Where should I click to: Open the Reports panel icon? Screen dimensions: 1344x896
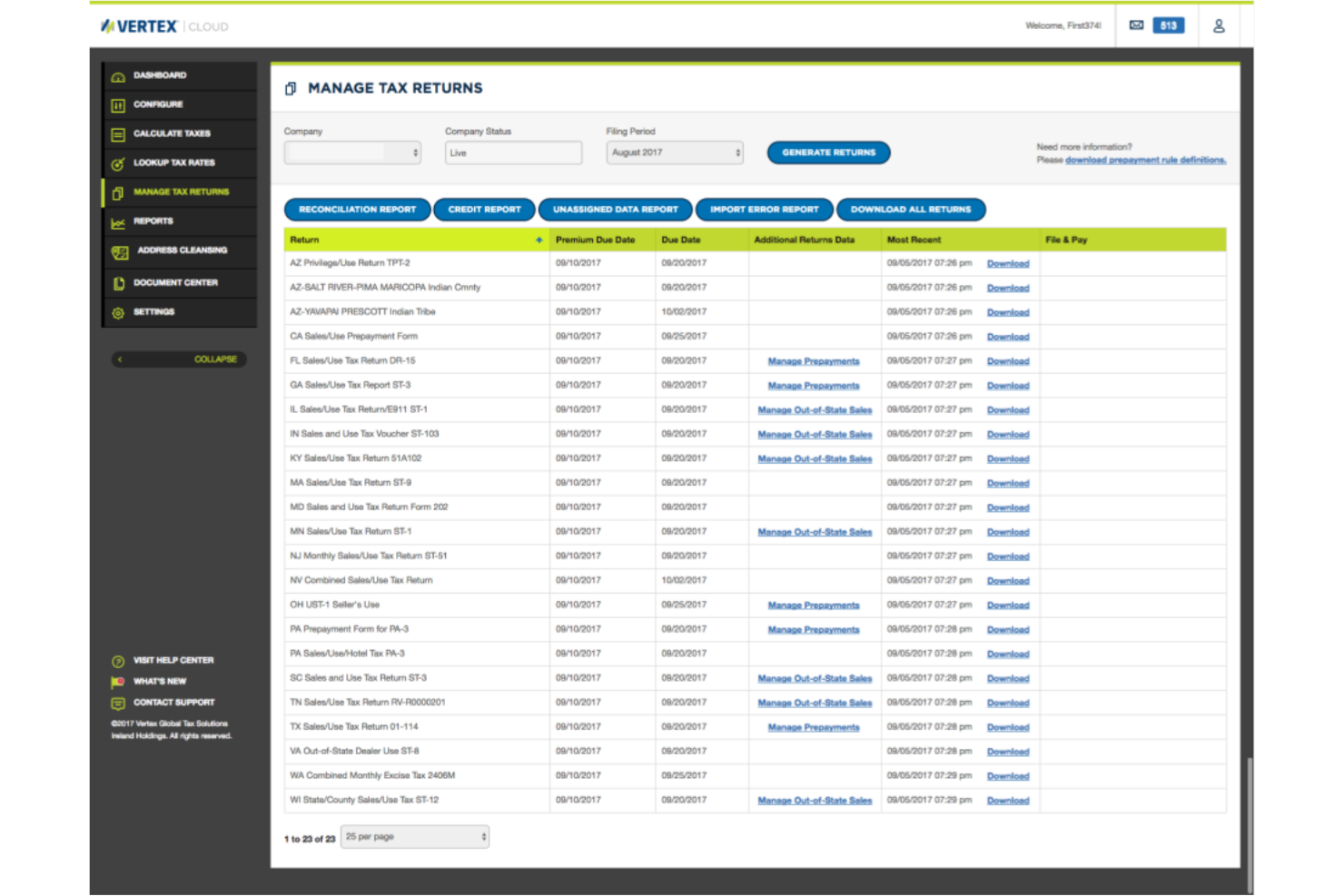tap(117, 221)
